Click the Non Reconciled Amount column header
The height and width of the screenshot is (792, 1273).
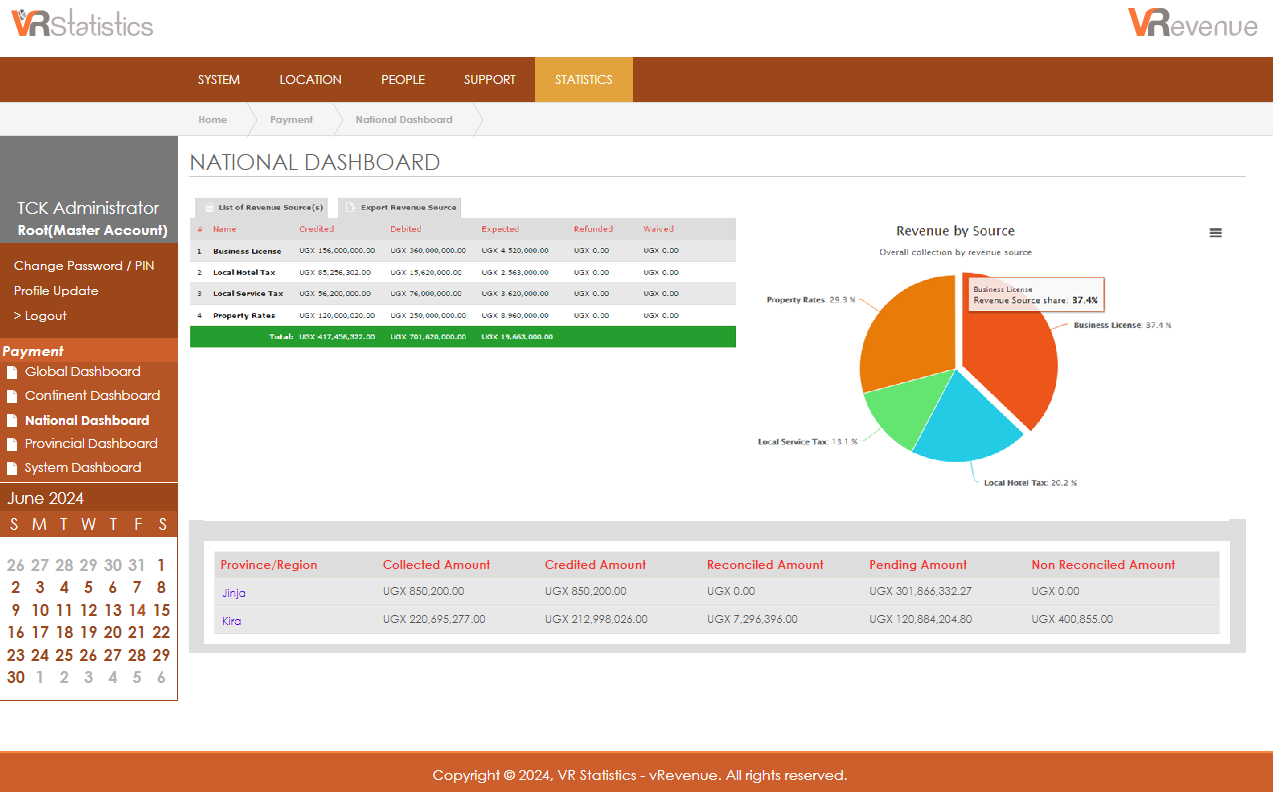[x=1103, y=565]
